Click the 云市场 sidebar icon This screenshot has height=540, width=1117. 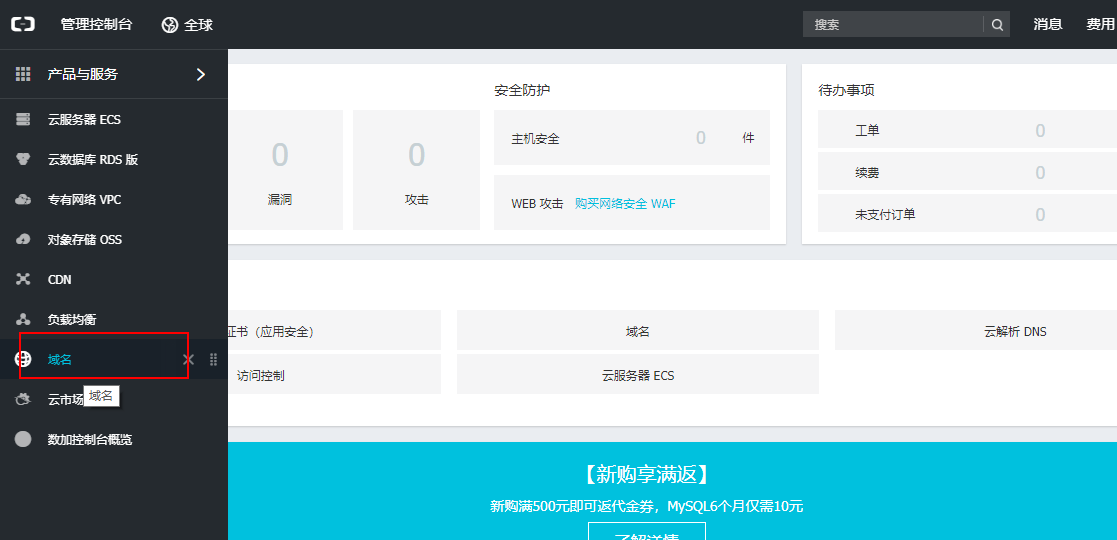point(23,400)
